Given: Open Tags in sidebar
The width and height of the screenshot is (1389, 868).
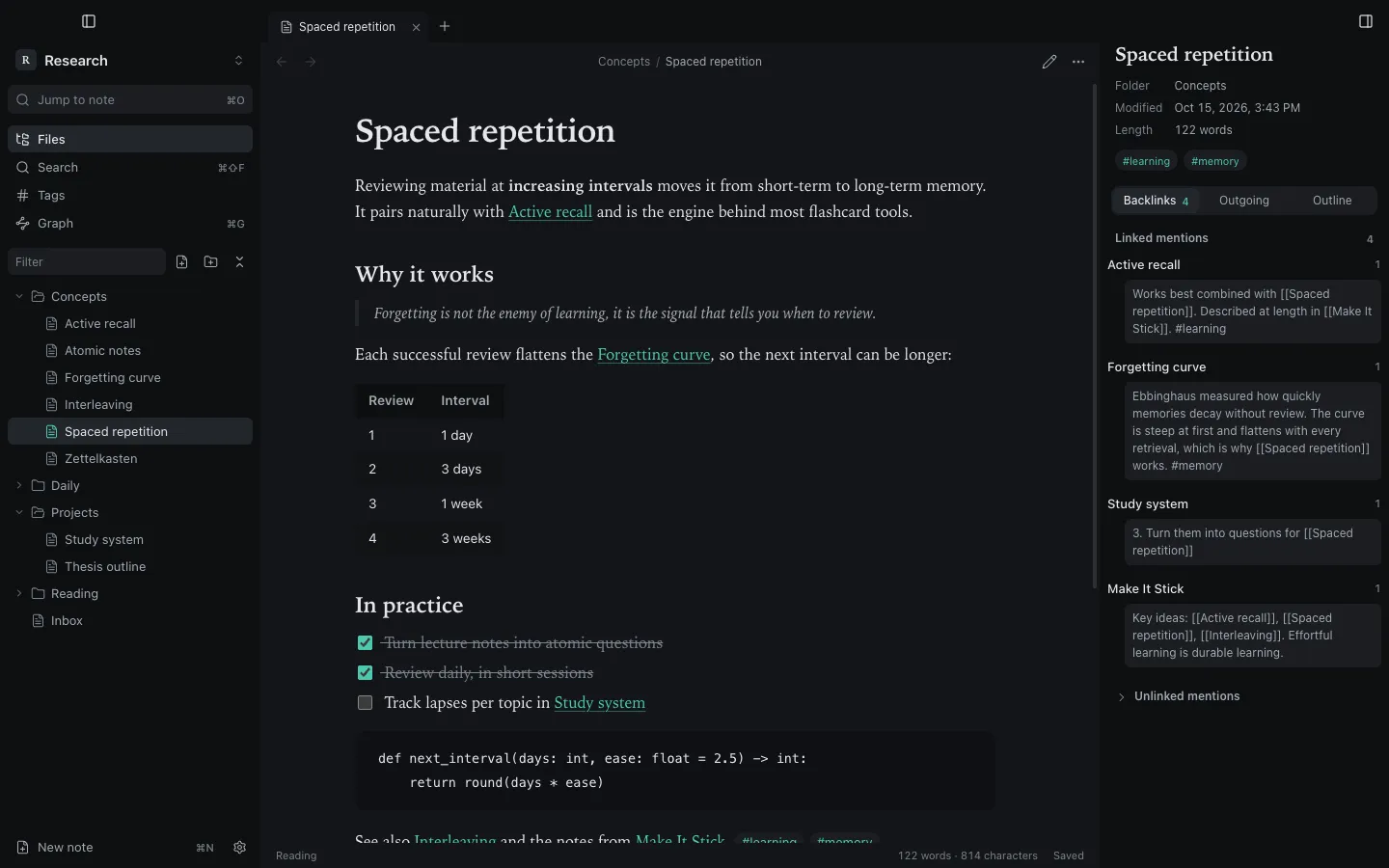Looking at the screenshot, I should click(x=130, y=195).
